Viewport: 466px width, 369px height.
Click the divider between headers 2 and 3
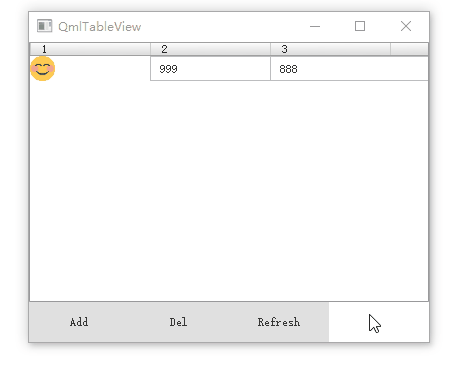click(x=270, y=49)
